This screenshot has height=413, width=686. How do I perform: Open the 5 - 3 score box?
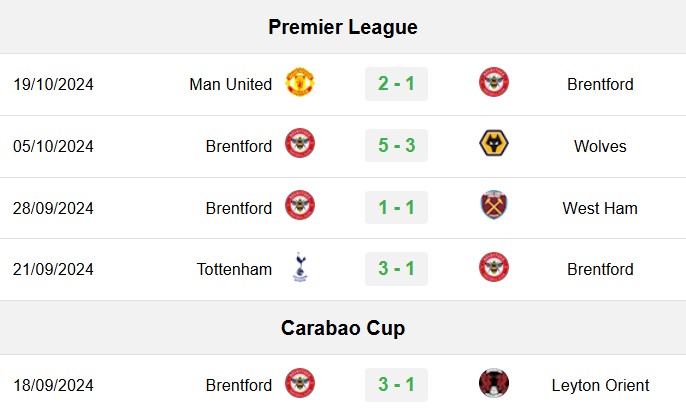tap(396, 145)
